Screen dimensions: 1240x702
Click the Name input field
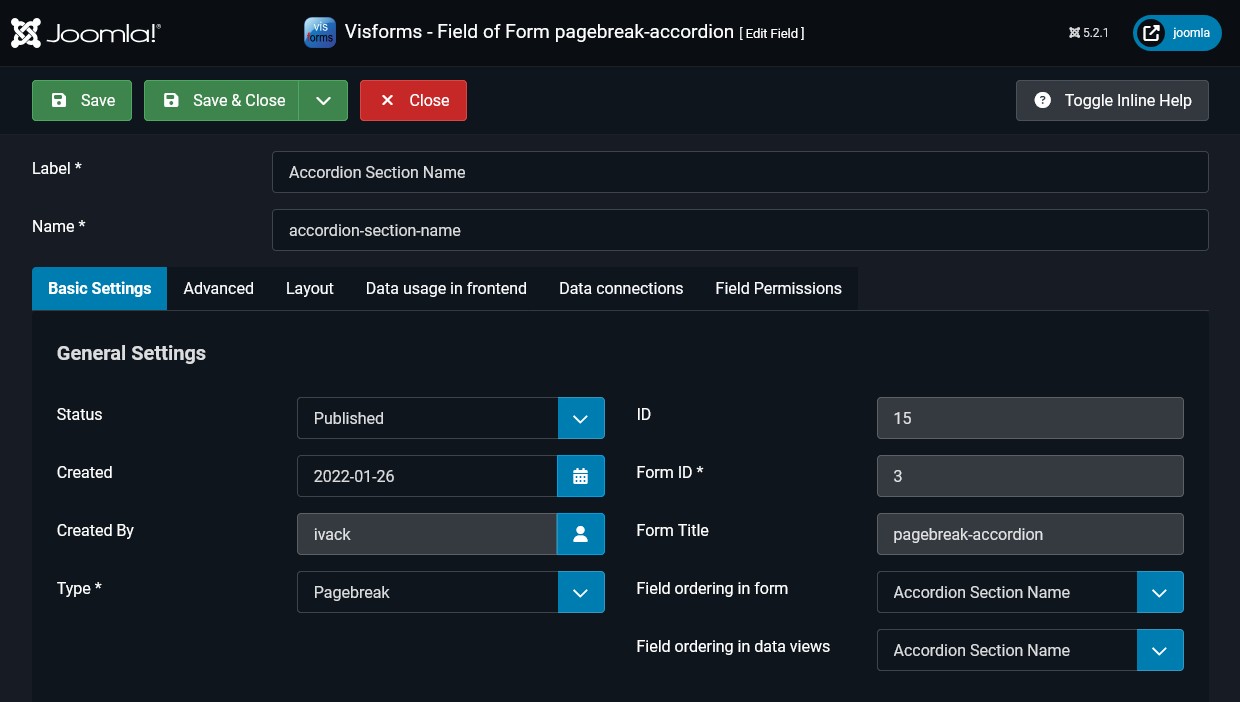[740, 230]
